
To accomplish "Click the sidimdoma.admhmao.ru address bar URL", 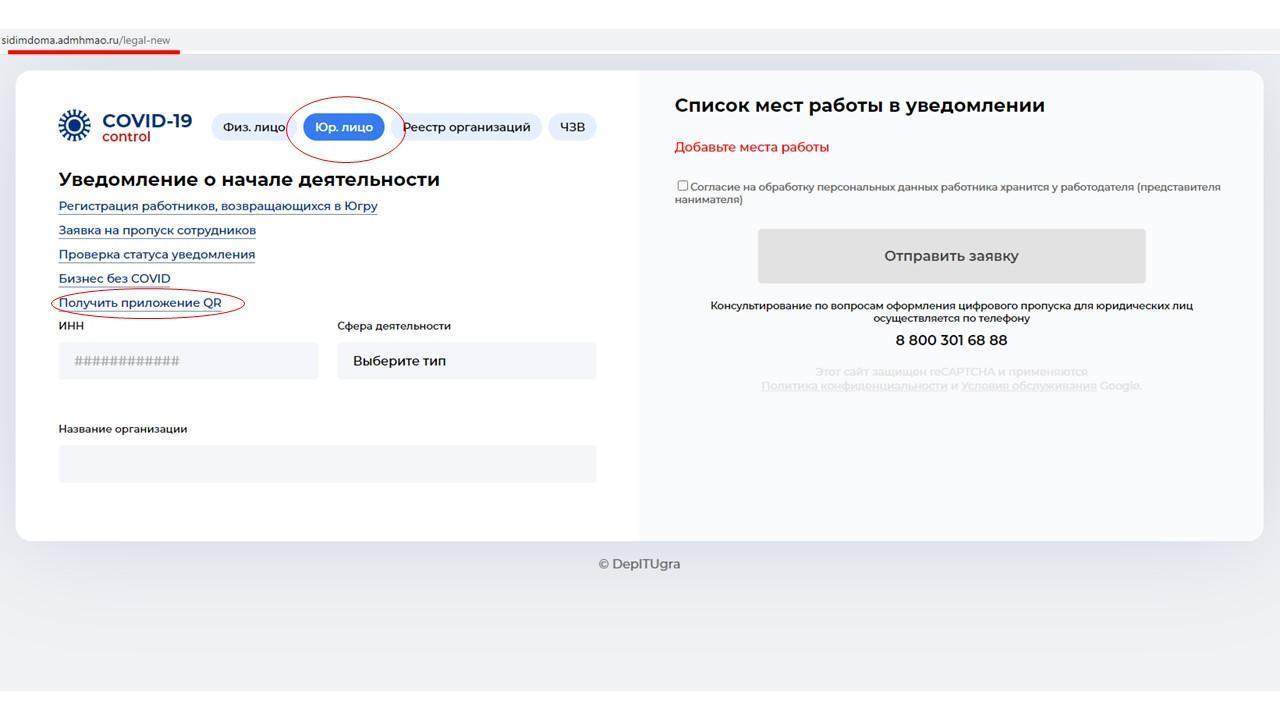I will pyautogui.click(x=86, y=41).
